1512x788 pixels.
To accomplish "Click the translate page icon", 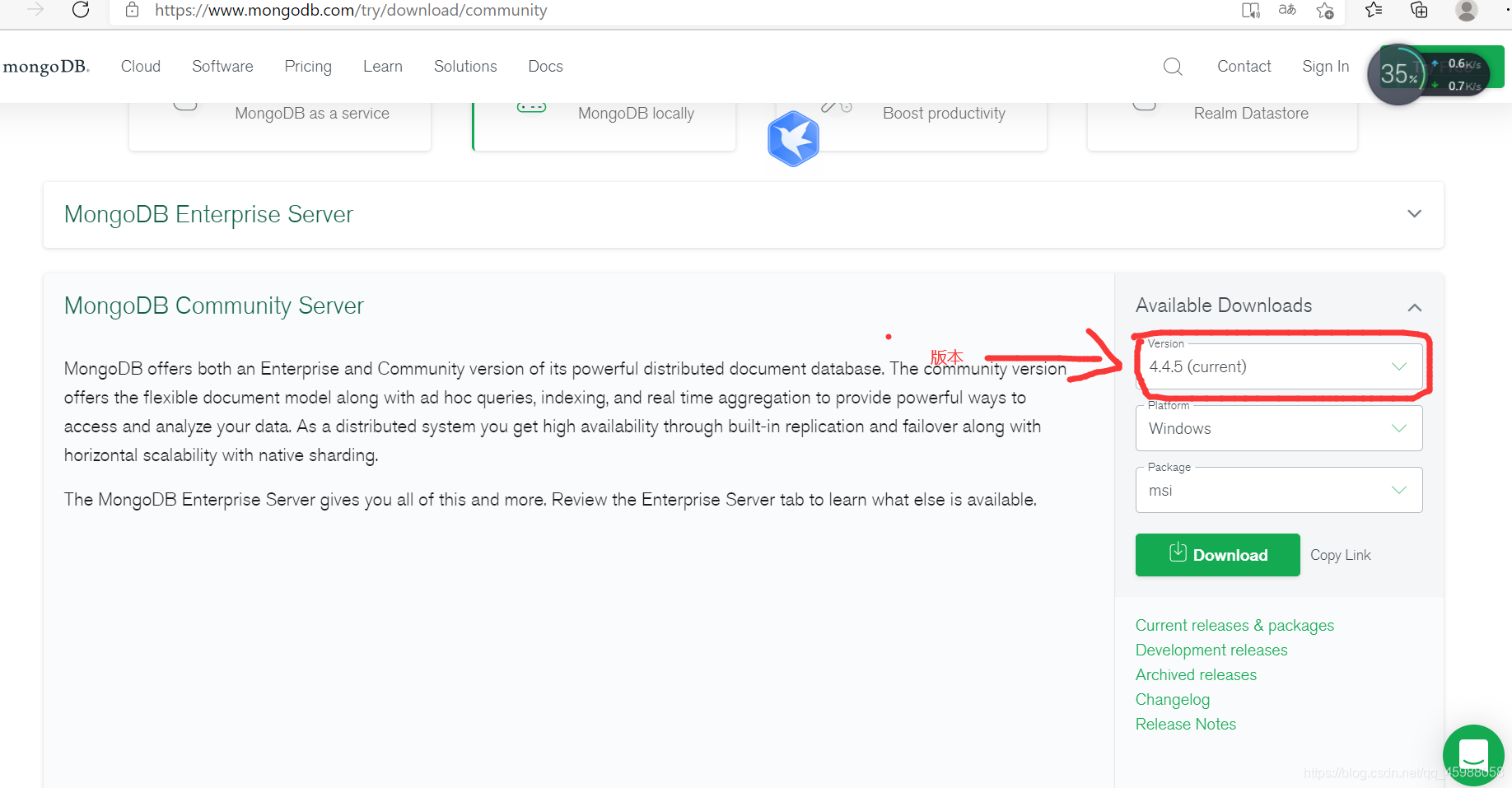I will (1287, 10).
